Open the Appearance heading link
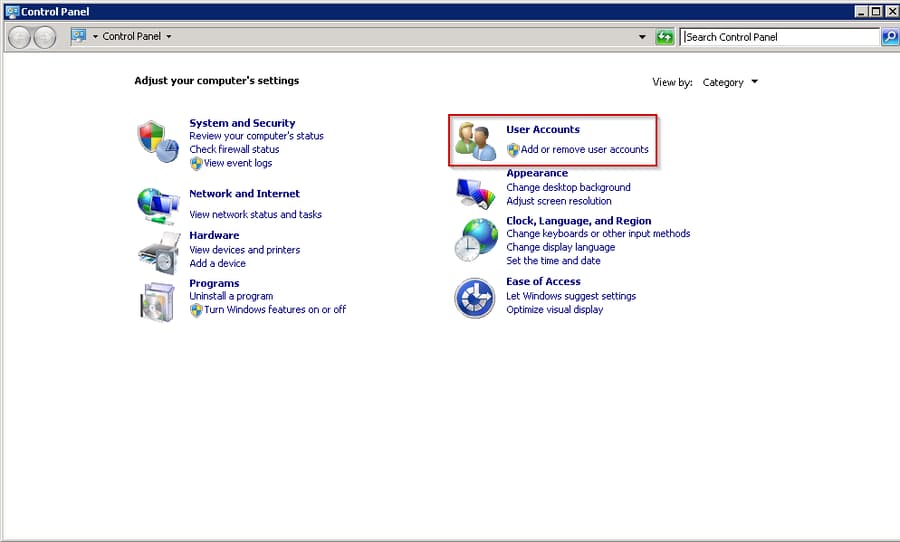The image size is (900, 542). pyautogui.click(x=537, y=173)
